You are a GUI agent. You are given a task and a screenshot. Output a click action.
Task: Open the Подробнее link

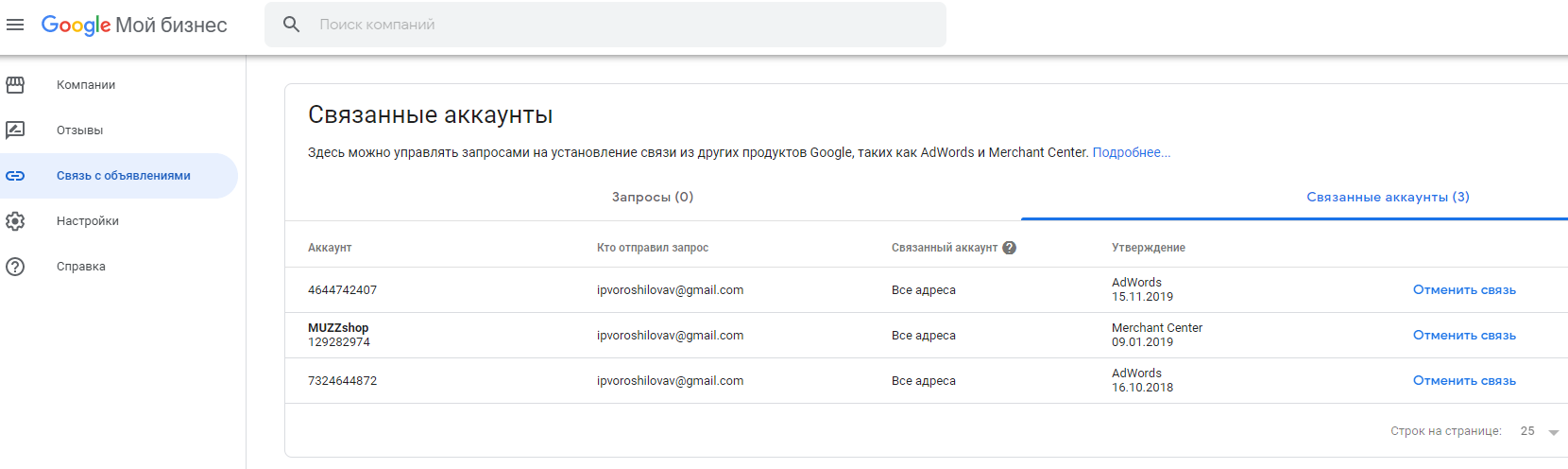click(1131, 152)
